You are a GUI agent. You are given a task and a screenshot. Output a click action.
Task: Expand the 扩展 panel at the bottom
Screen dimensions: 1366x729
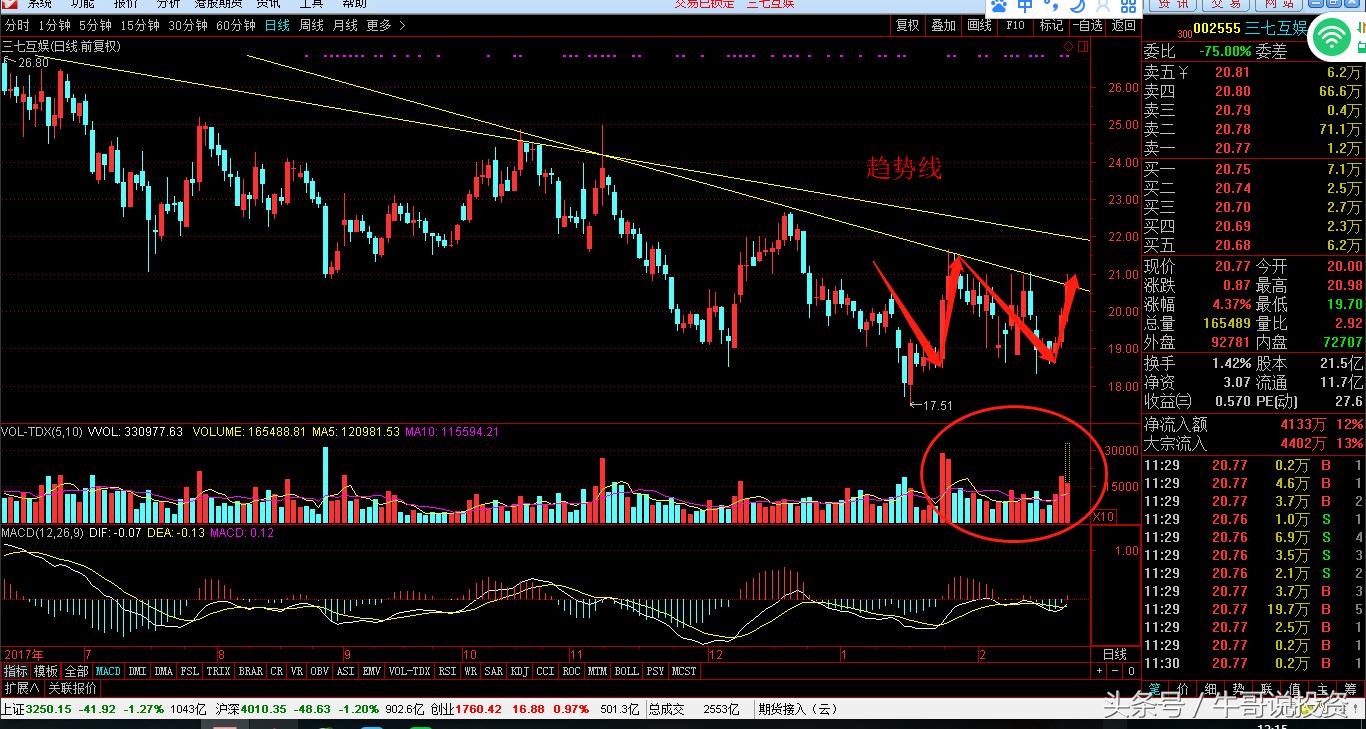click(x=21, y=688)
